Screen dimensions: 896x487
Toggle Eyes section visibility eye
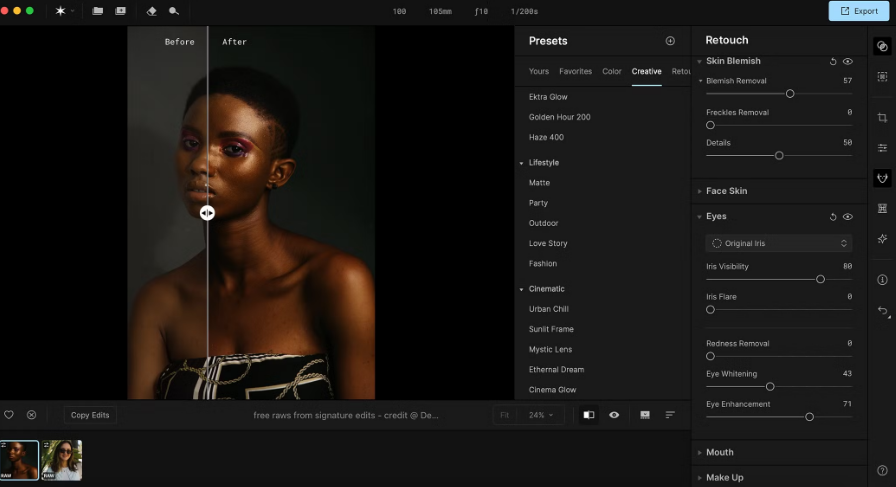coord(848,217)
